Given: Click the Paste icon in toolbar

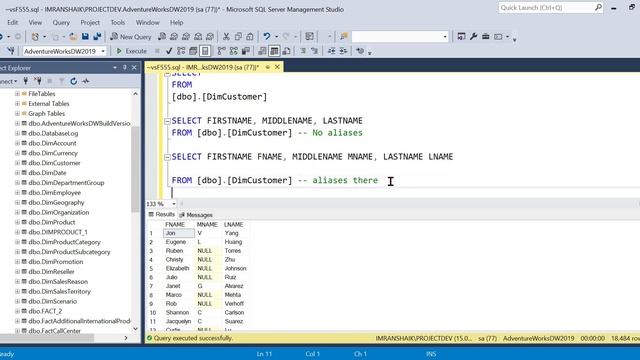Looking at the screenshot, I should [250, 37].
